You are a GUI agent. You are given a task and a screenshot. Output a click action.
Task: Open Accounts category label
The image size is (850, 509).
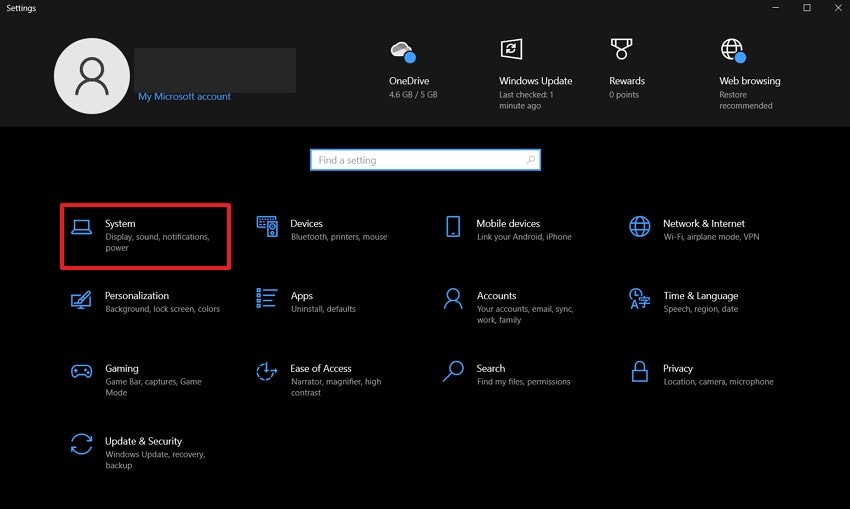pyautogui.click(x=497, y=295)
